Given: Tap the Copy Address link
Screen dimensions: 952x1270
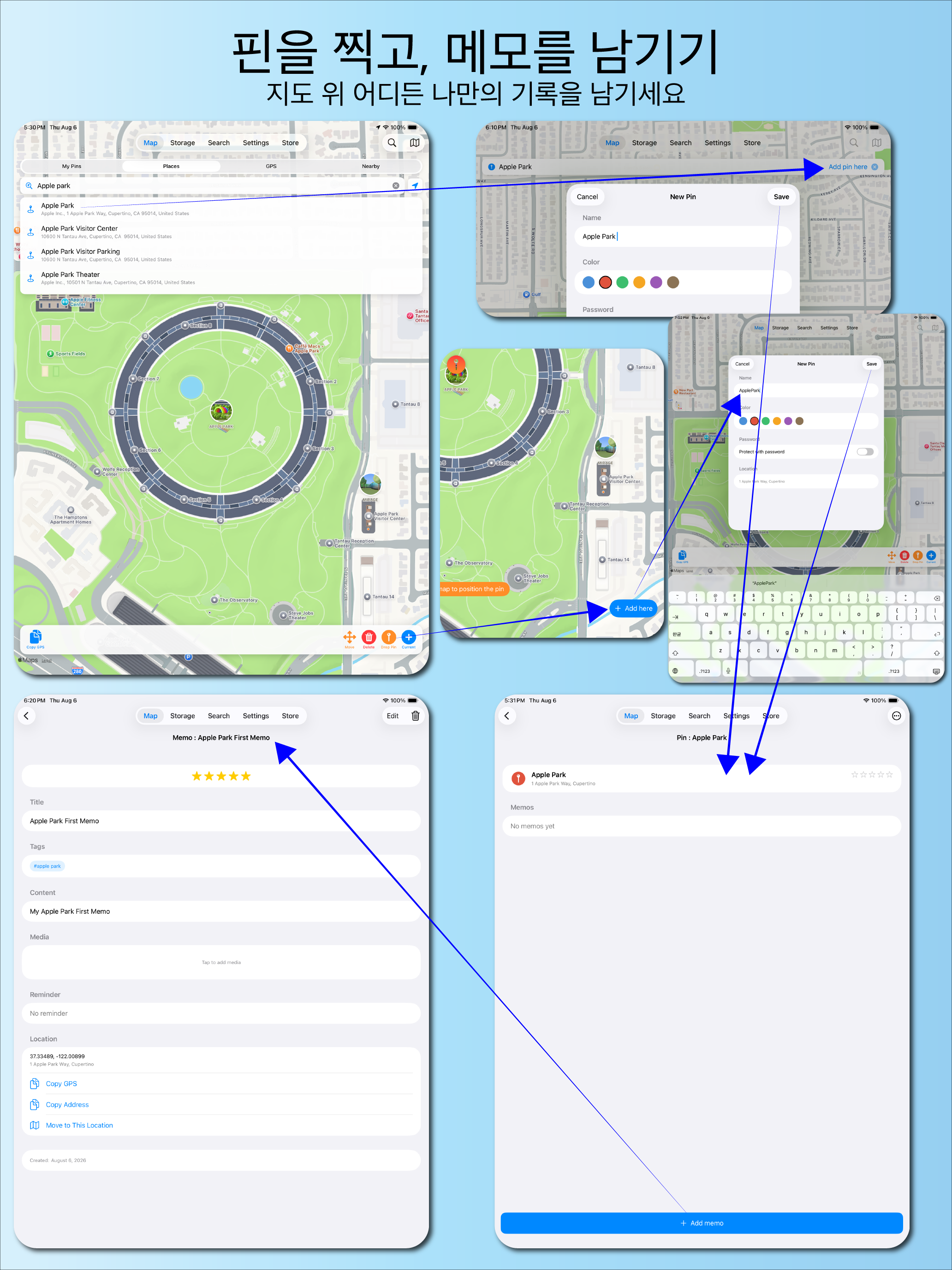Looking at the screenshot, I should click(67, 1105).
